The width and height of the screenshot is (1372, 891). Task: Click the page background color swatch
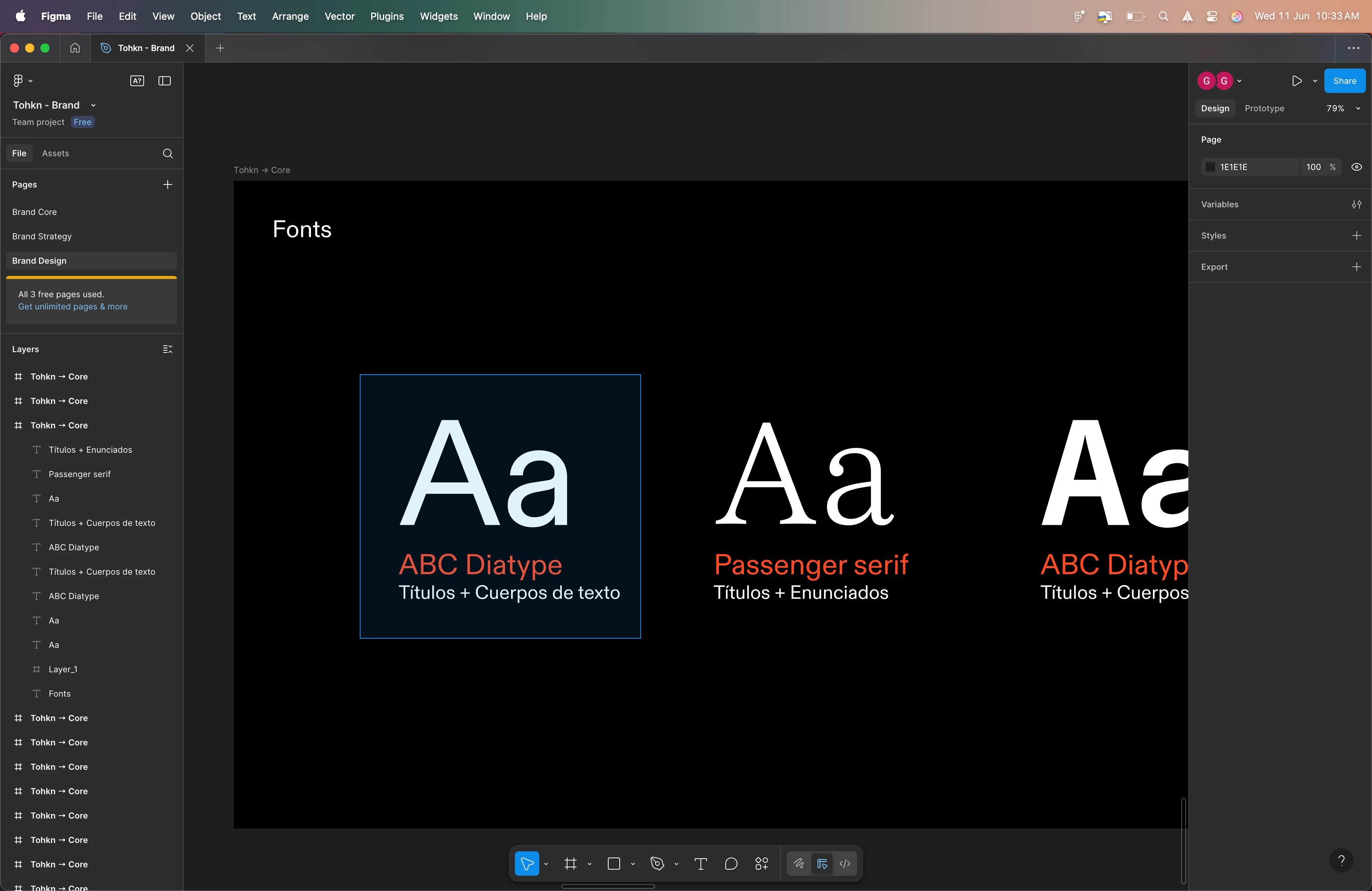[x=1210, y=167]
